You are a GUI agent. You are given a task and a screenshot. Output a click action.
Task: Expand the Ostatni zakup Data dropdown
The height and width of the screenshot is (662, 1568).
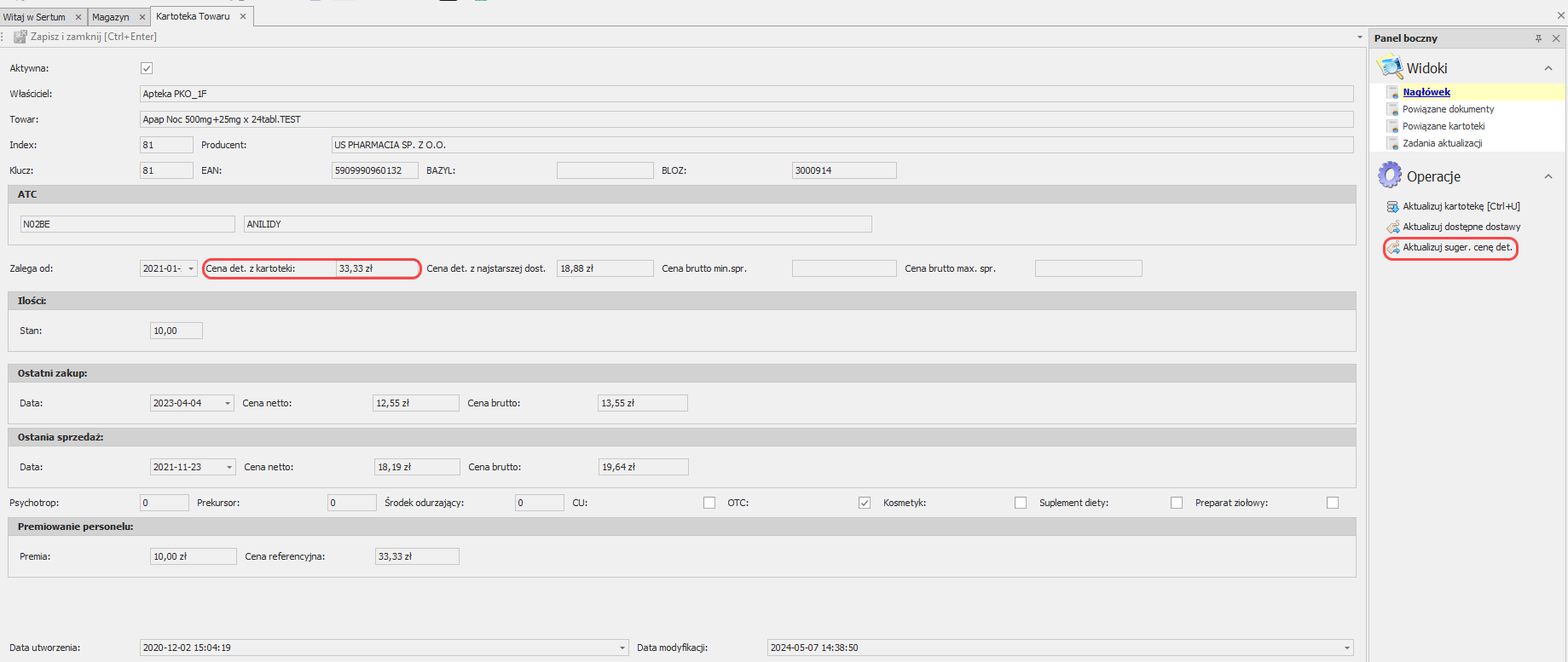pyautogui.click(x=228, y=403)
